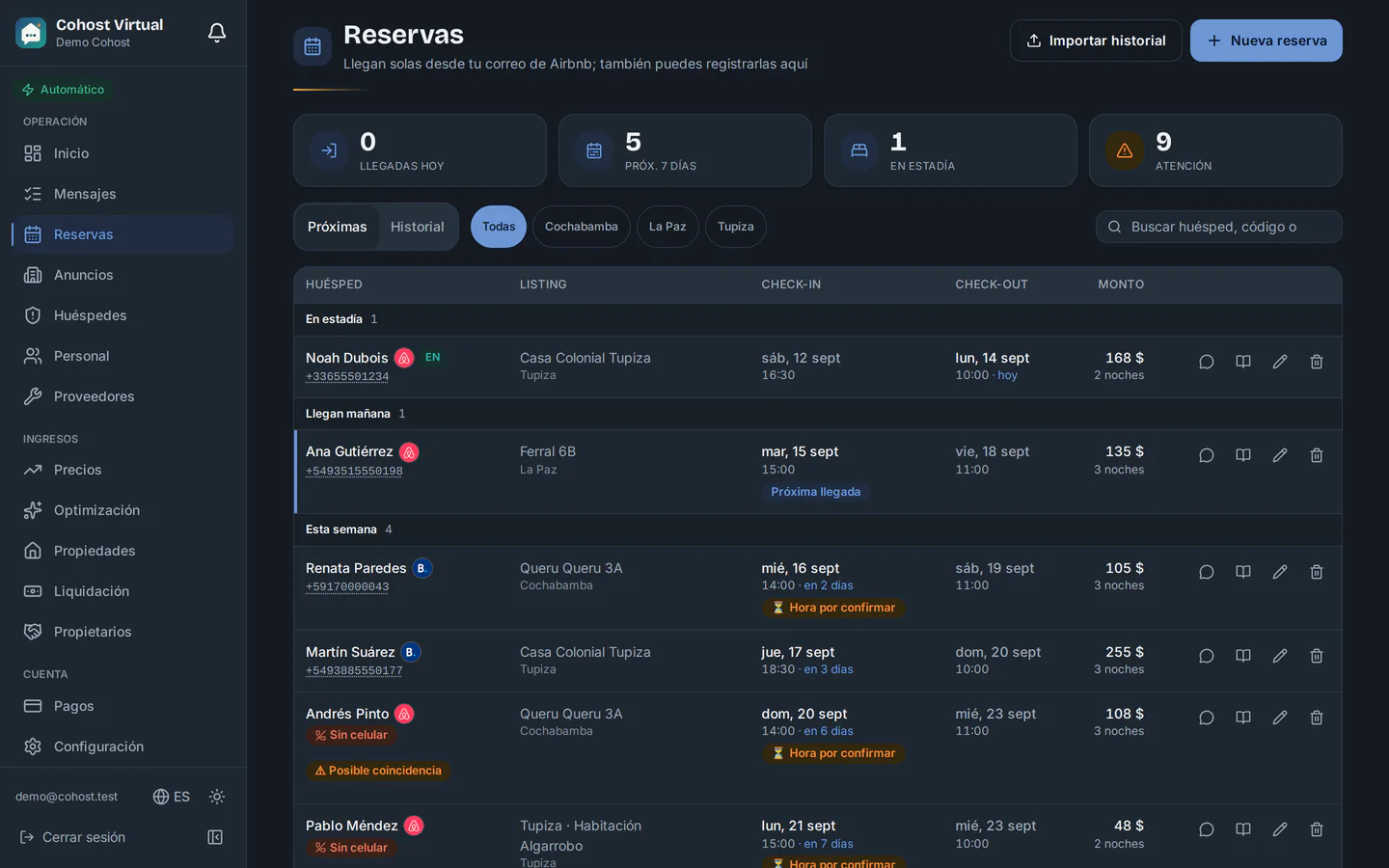The width and height of the screenshot is (1389, 868).
Task: Collapse sidebar panel icon
Action: (215, 837)
